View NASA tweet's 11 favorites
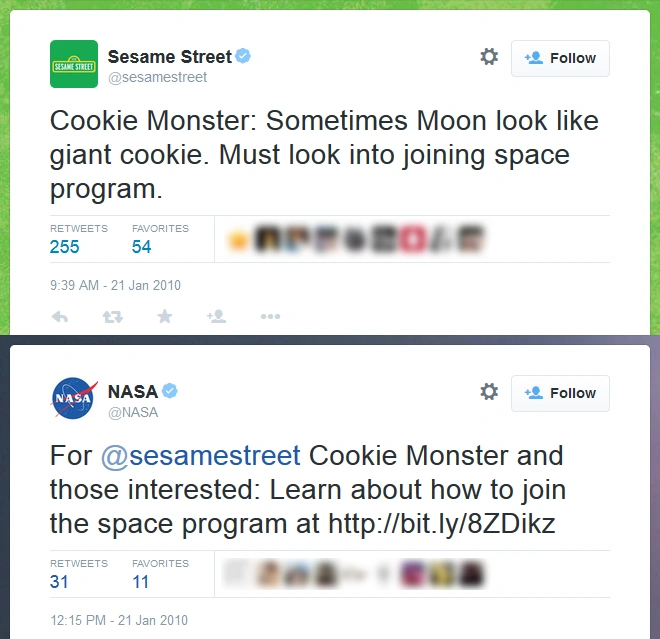The height and width of the screenshot is (639, 660). (x=140, y=581)
